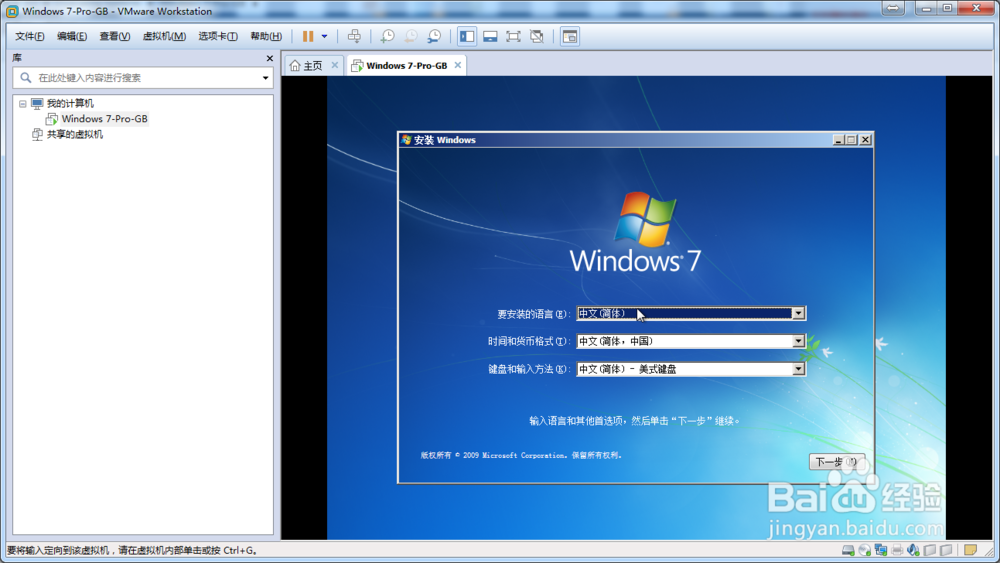Image resolution: width=1000 pixels, height=563 pixels.
Task: Maximize the 安装 Windows dialog
Action: tap(851, 140)
